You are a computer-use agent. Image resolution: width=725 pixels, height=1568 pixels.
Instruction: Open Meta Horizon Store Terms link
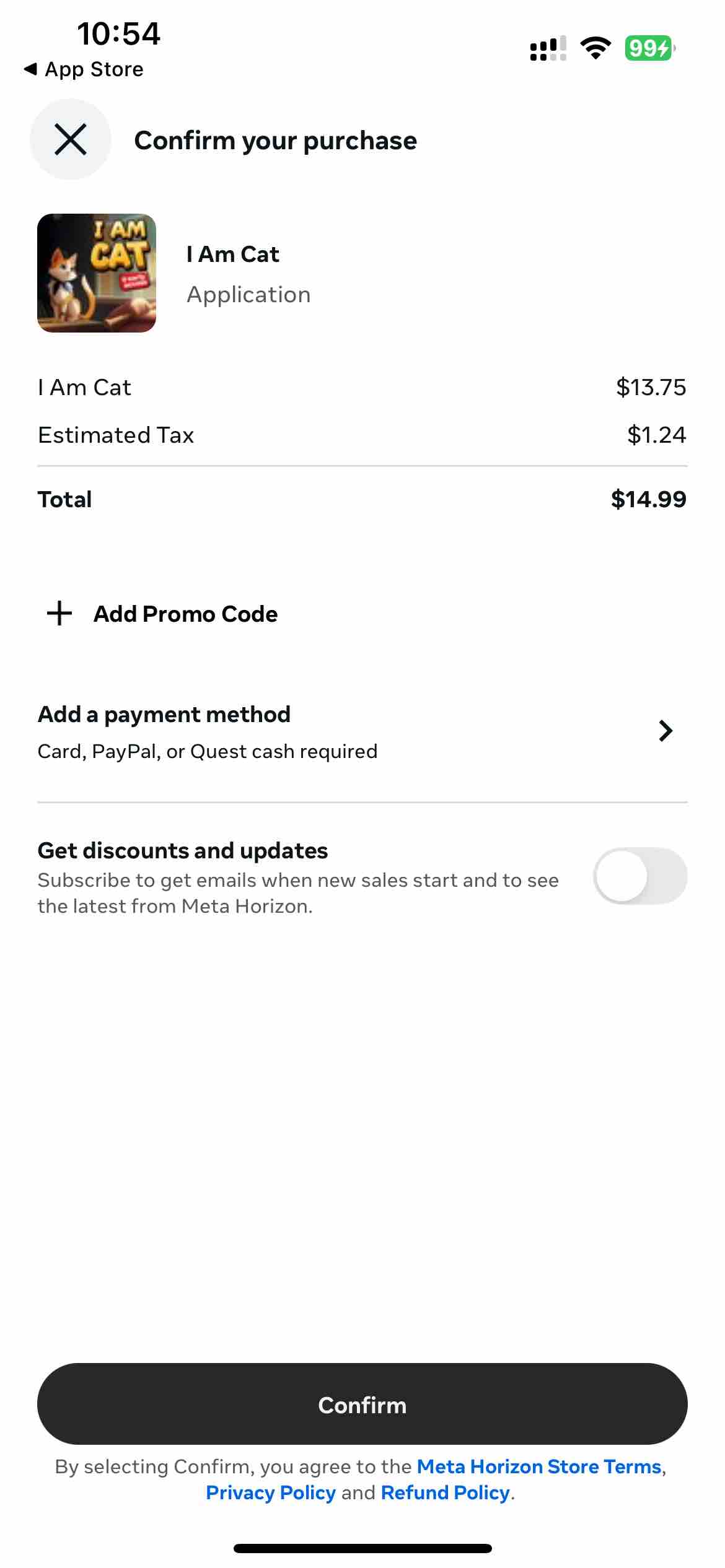click(x=539, y=1466)
